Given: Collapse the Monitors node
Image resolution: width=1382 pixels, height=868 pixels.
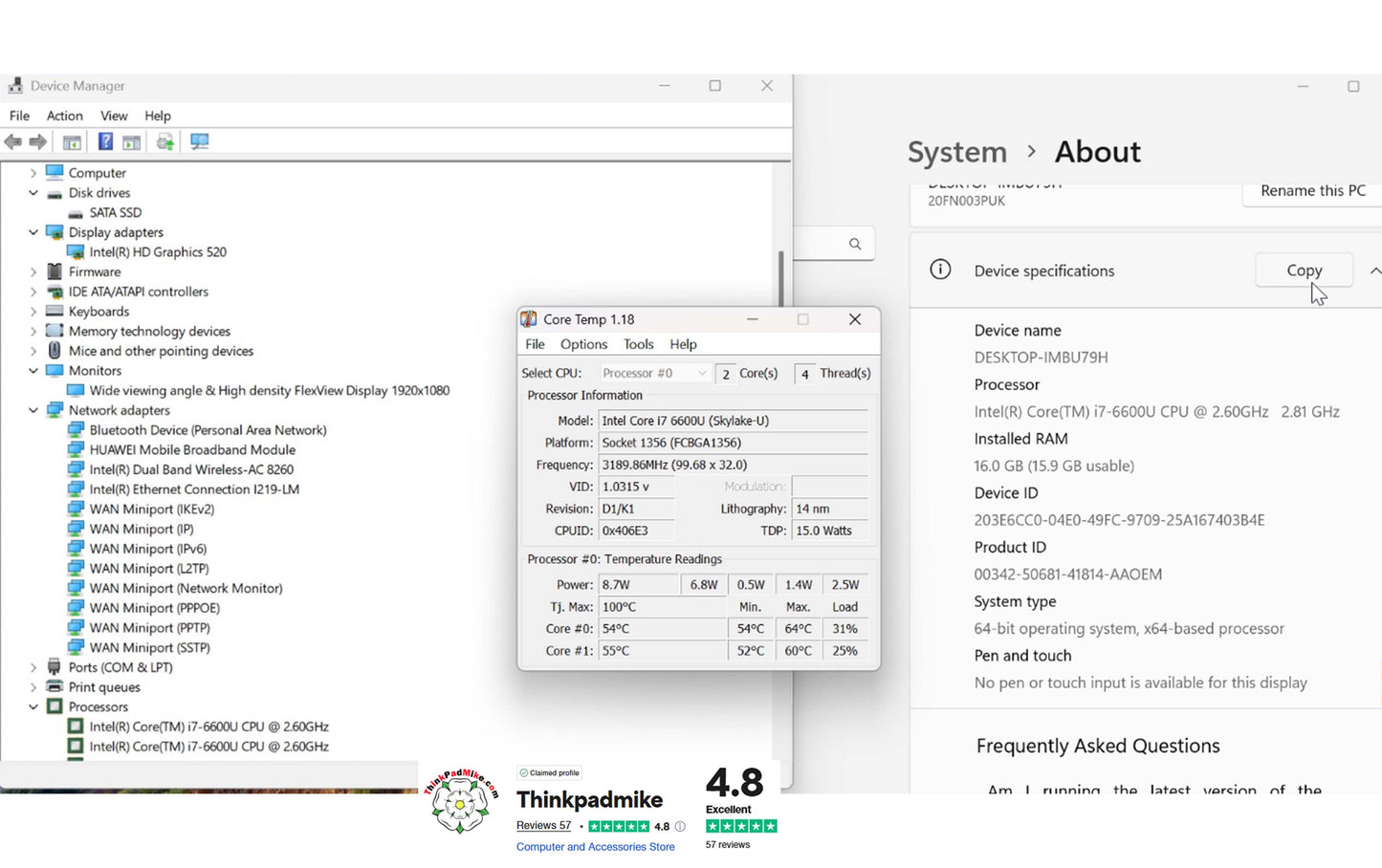Looking at the screenshot, I should pos(33,371).
